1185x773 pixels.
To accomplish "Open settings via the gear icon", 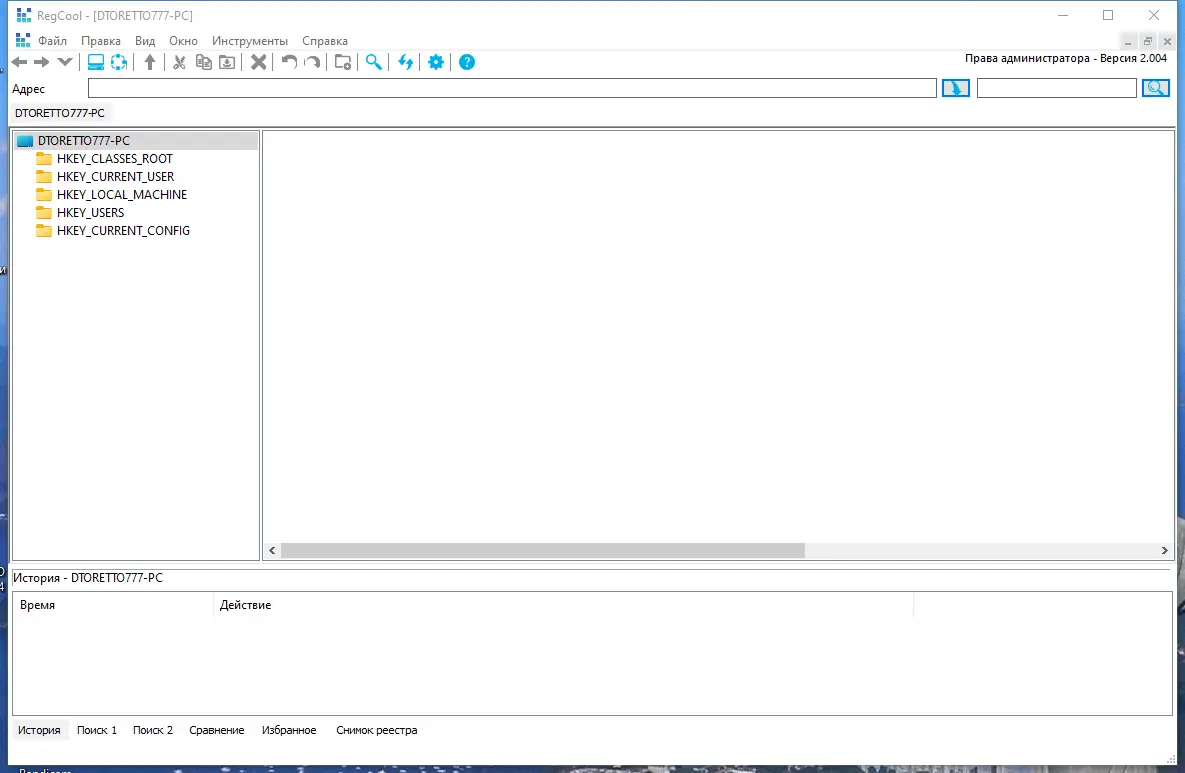I will pyautogui.click(x=436, y=62).
